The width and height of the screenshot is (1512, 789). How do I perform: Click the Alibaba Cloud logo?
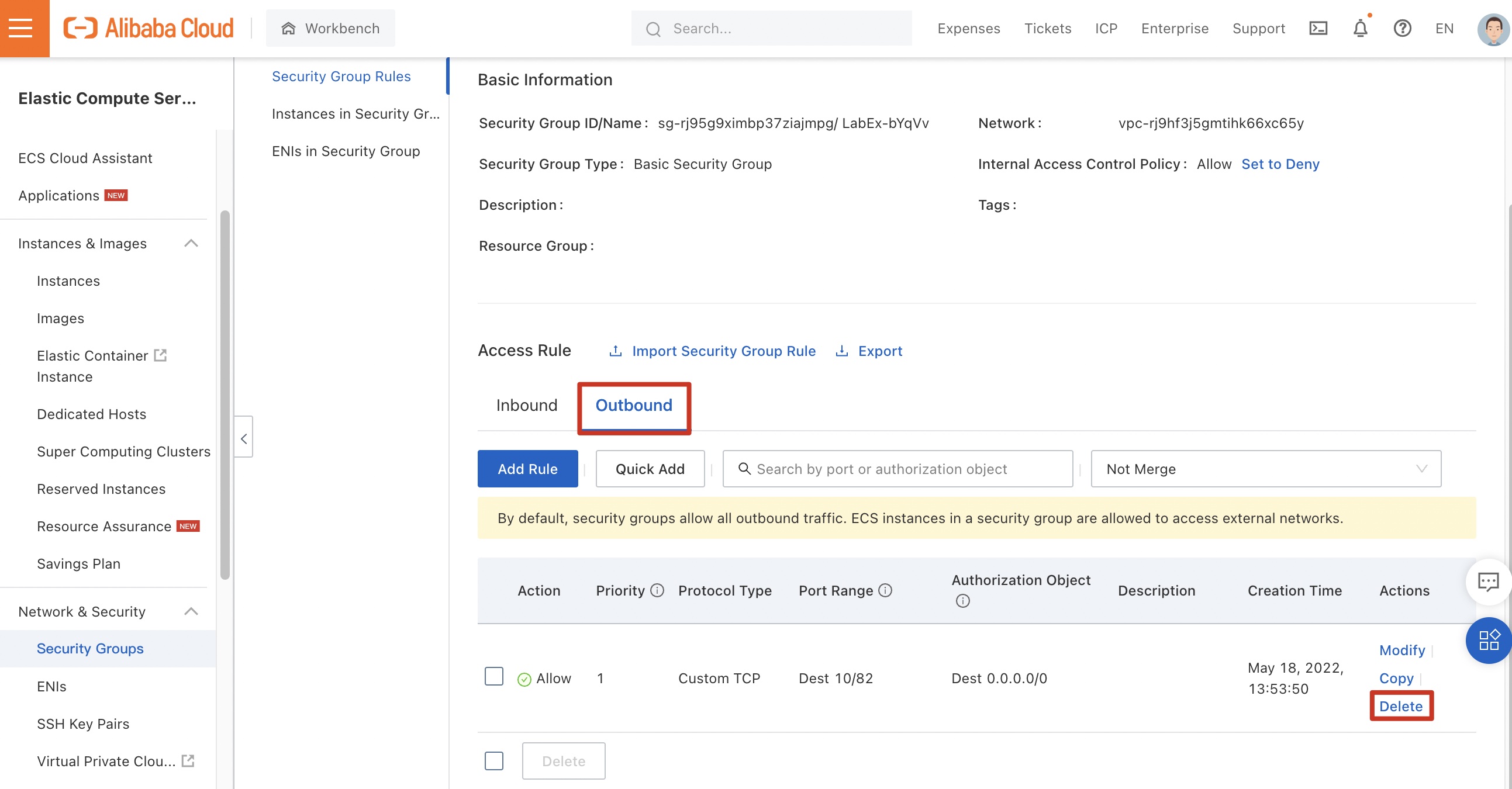148,28
